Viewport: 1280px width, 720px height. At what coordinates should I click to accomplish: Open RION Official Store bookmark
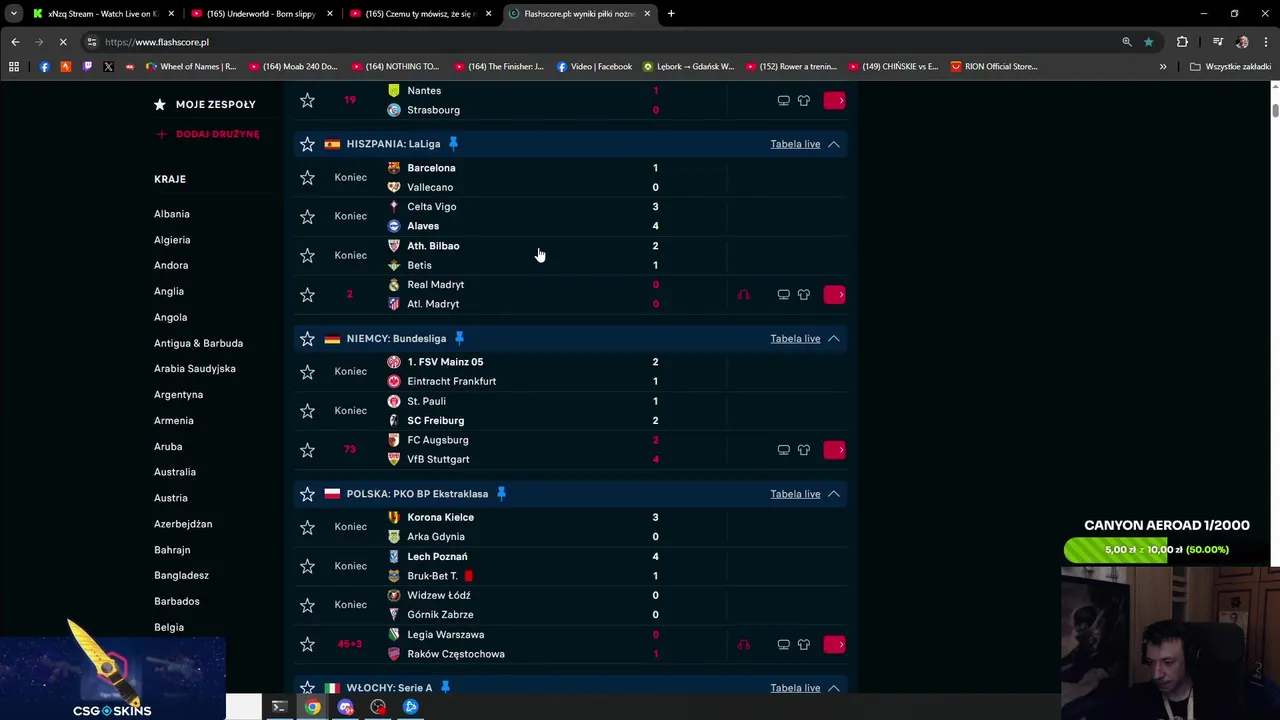point(994,67)
